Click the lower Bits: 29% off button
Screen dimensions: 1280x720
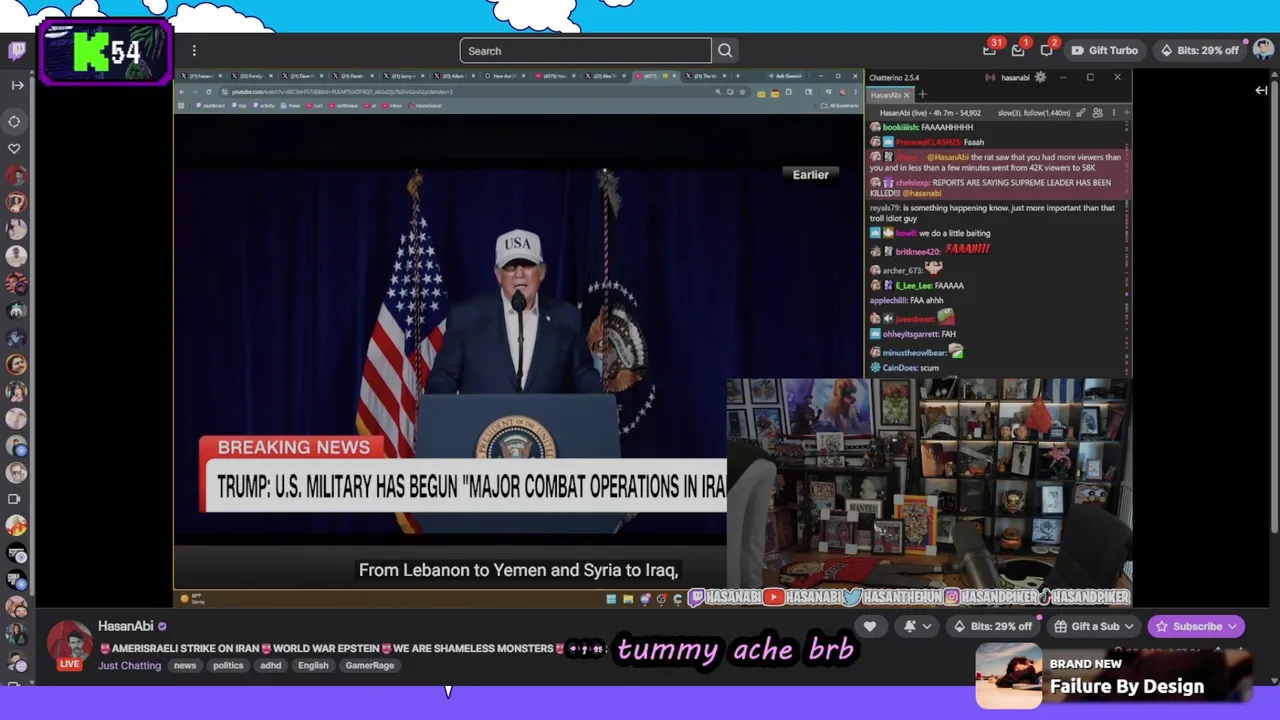coord(991,627)
